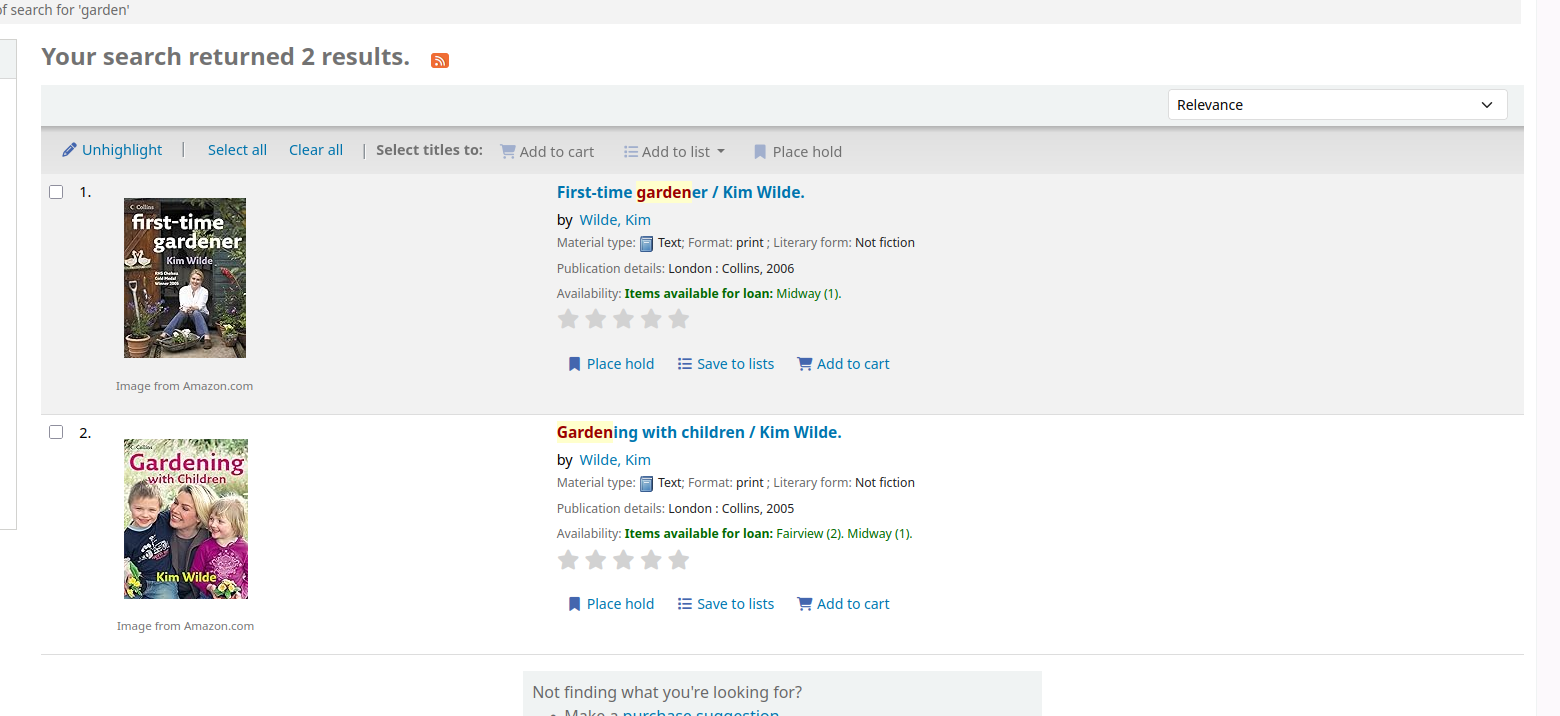Viewport: 1560px width, 716px height.
Task: Click the Clear all link
Action: [316, 150]
